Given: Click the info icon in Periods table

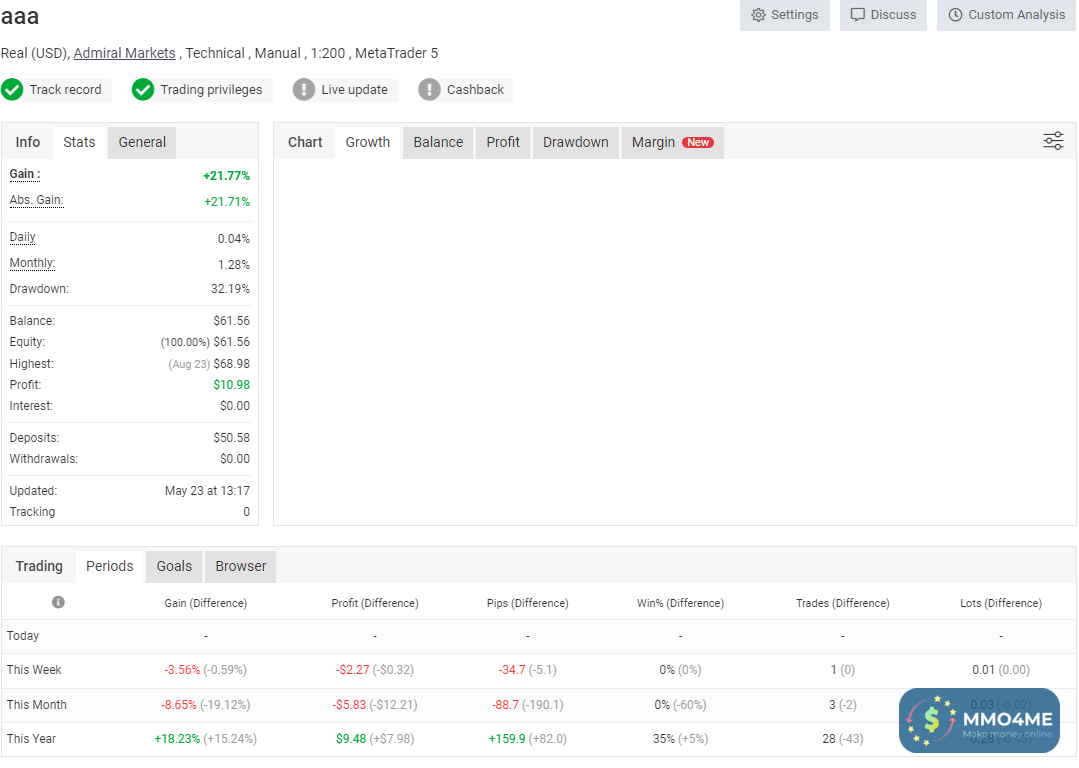Looking at the screenshot, I should point(58,602).
